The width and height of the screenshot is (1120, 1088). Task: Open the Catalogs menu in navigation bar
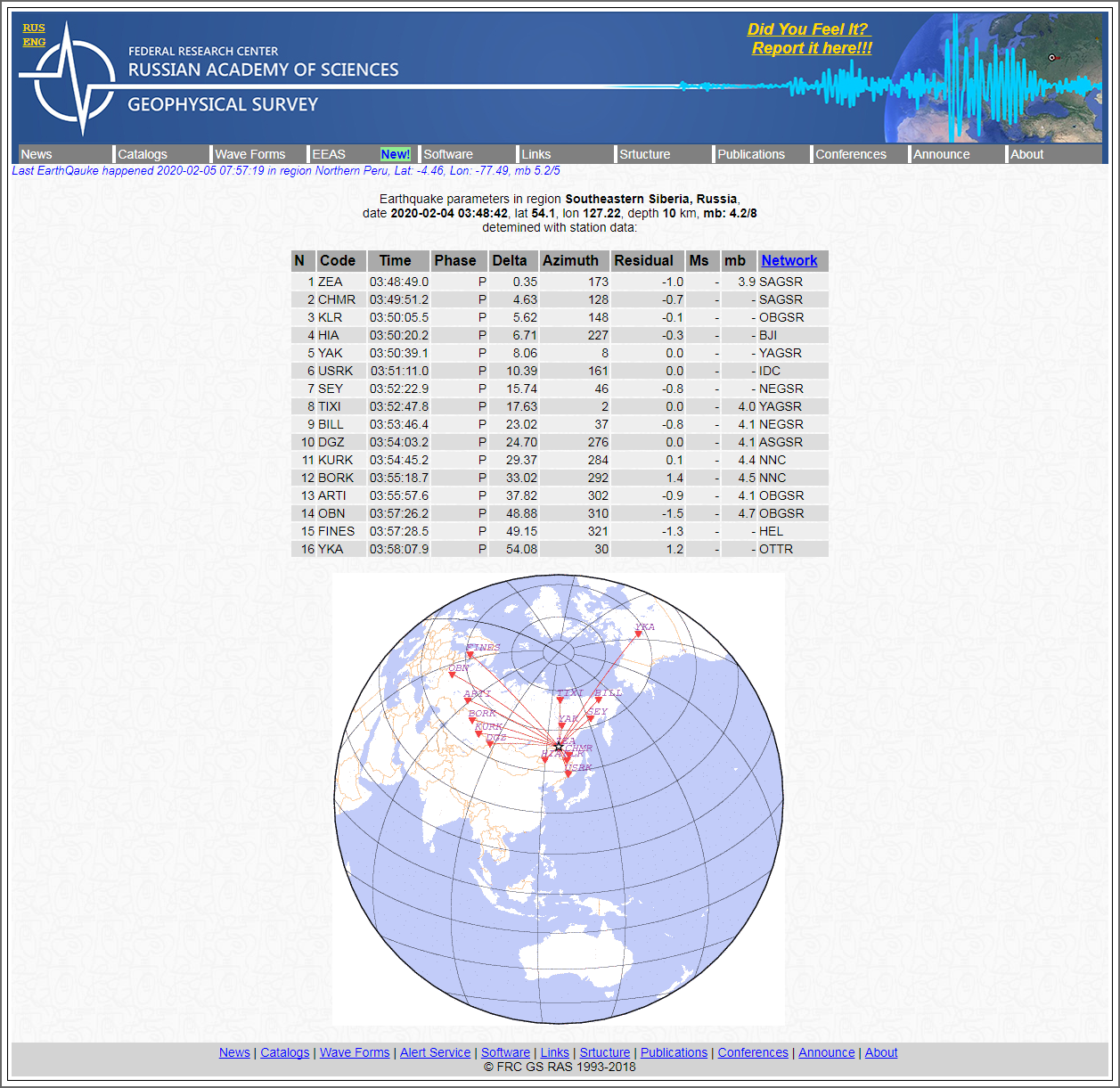pos(143,154)
